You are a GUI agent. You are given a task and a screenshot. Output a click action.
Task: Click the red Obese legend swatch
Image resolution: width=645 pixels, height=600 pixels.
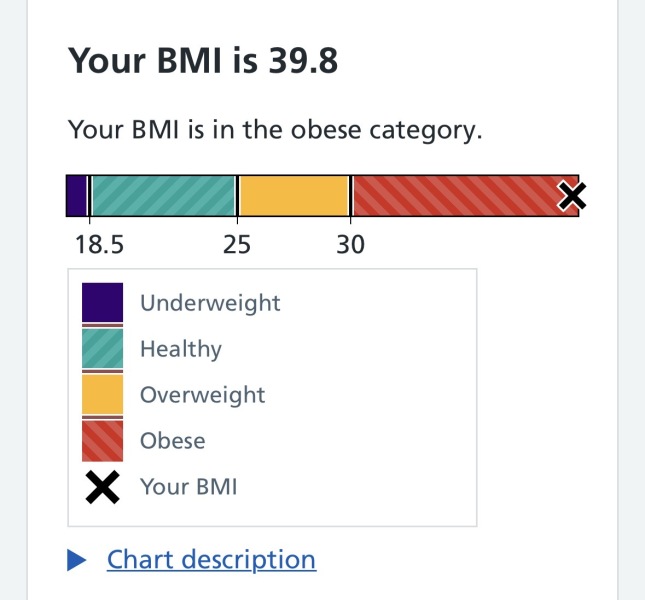[103, 441]
